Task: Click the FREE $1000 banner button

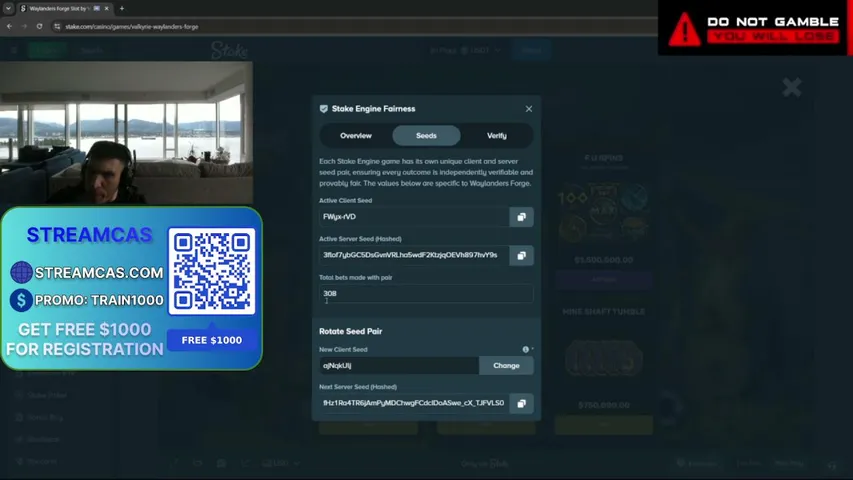Action: click(x=212, y=340)
